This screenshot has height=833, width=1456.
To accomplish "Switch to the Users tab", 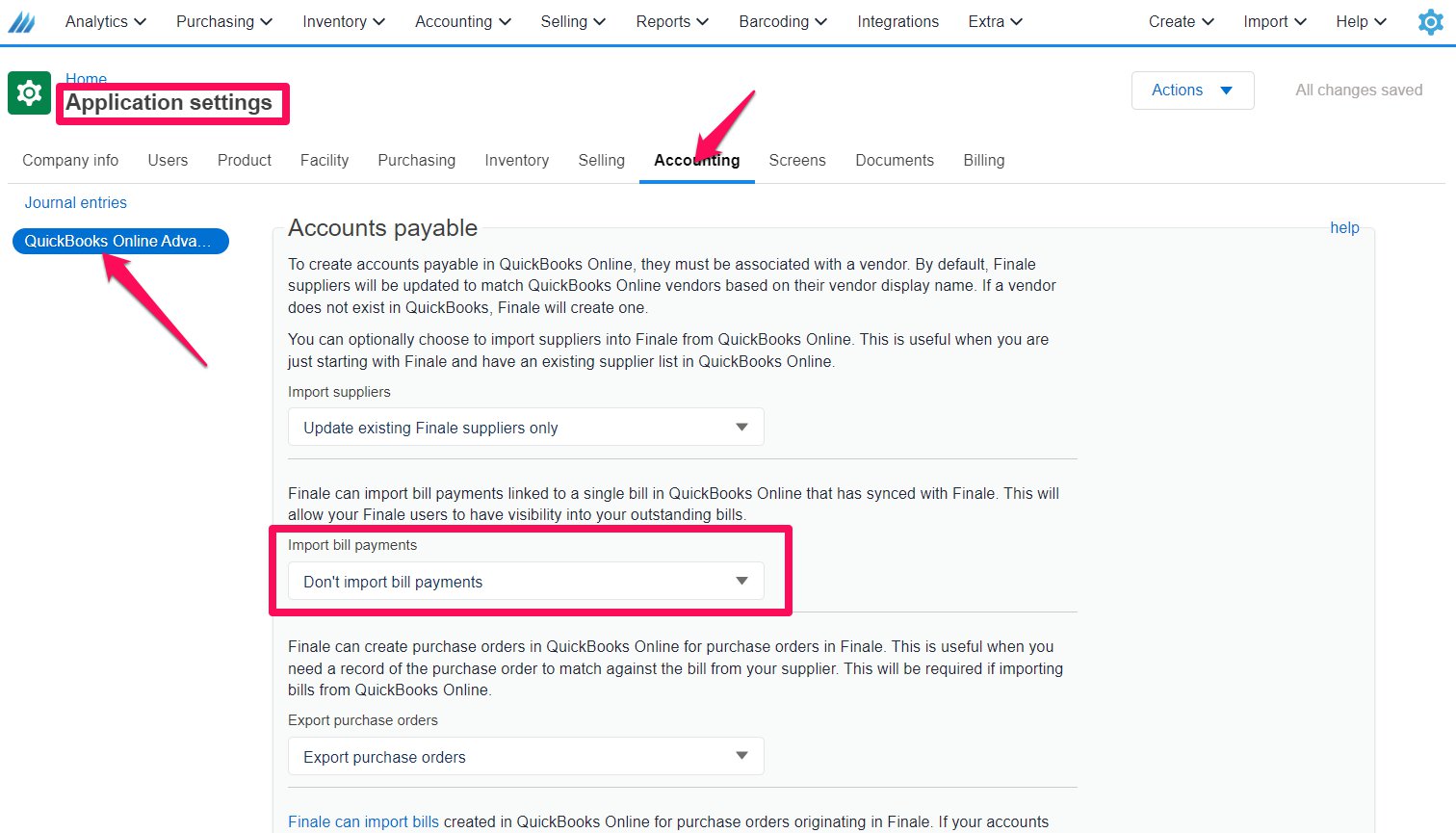I will (168, 160).
